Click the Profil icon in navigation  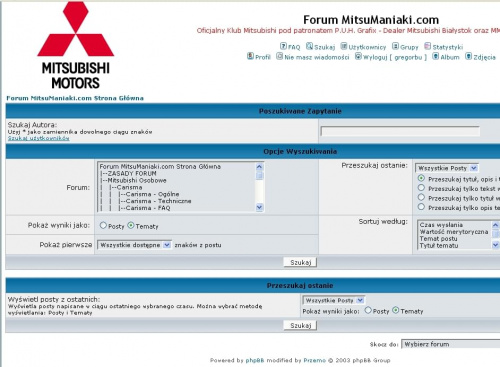tap(250, 56)
